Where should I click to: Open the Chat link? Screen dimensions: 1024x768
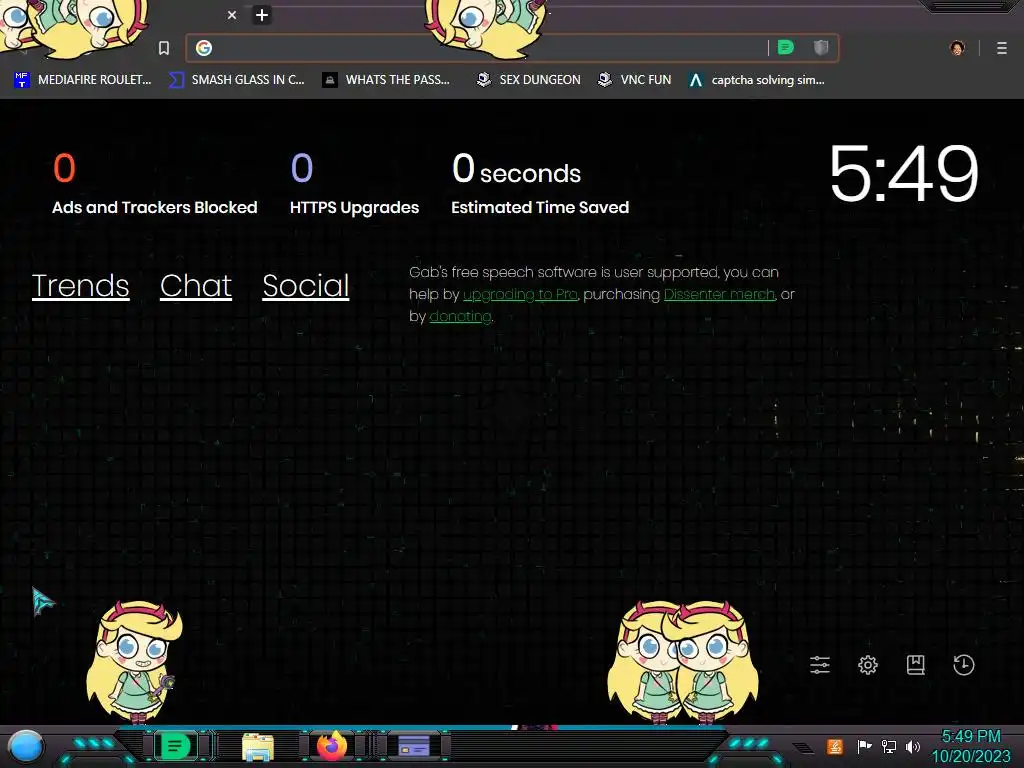tap(196, 285)
